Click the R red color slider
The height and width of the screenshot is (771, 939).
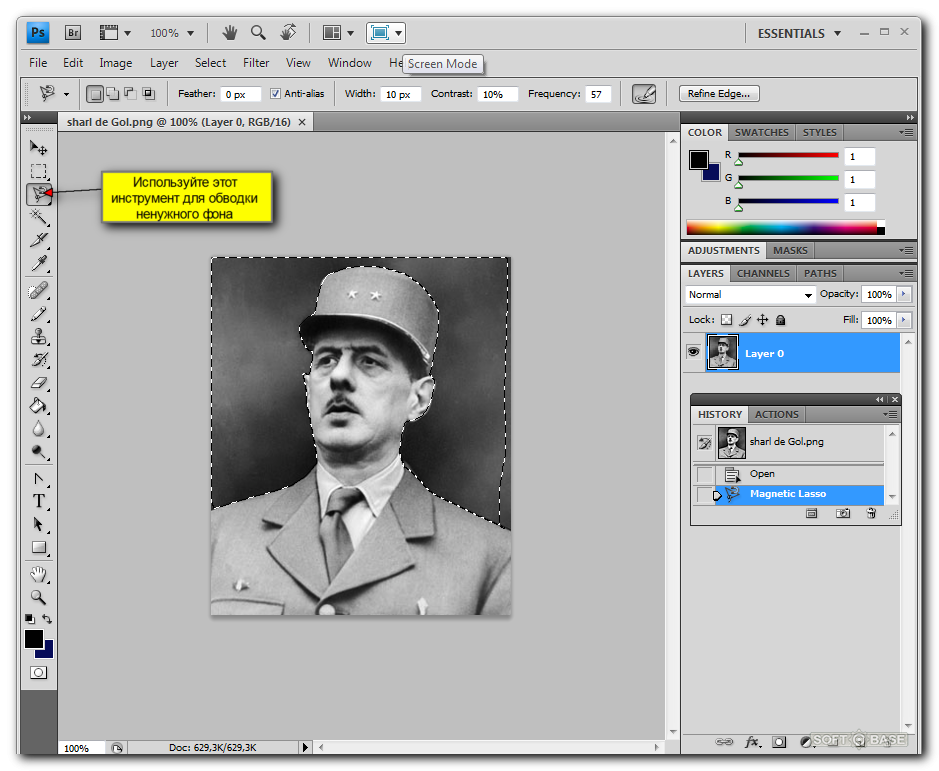coord(788,156)
